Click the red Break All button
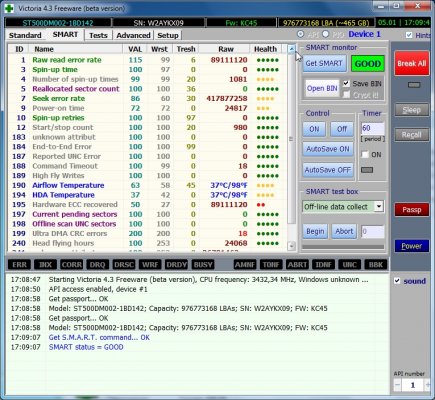This screenshot has height=400, width=435. click(412, 63)
